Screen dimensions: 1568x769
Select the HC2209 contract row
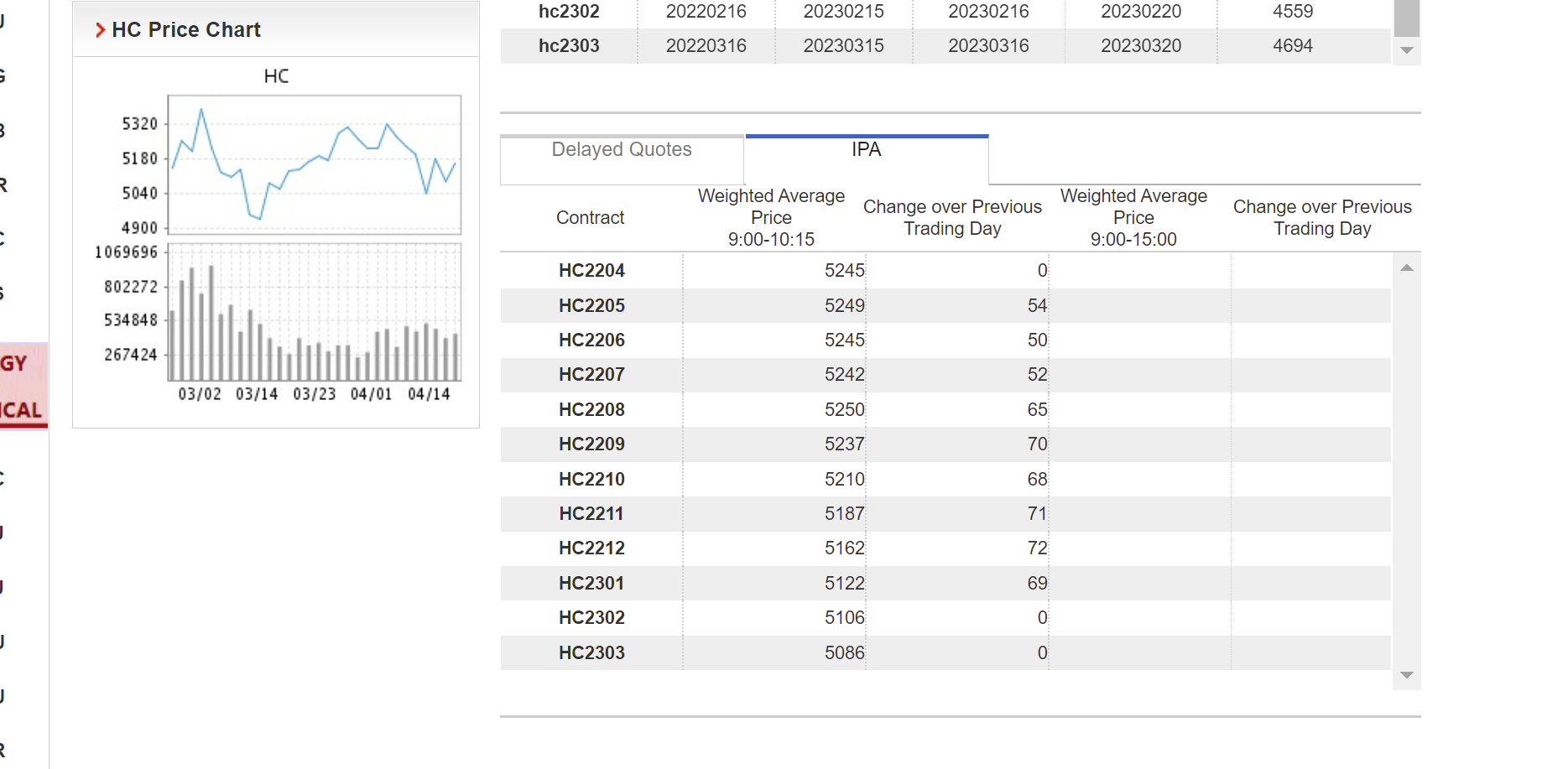tap(591, 444)
